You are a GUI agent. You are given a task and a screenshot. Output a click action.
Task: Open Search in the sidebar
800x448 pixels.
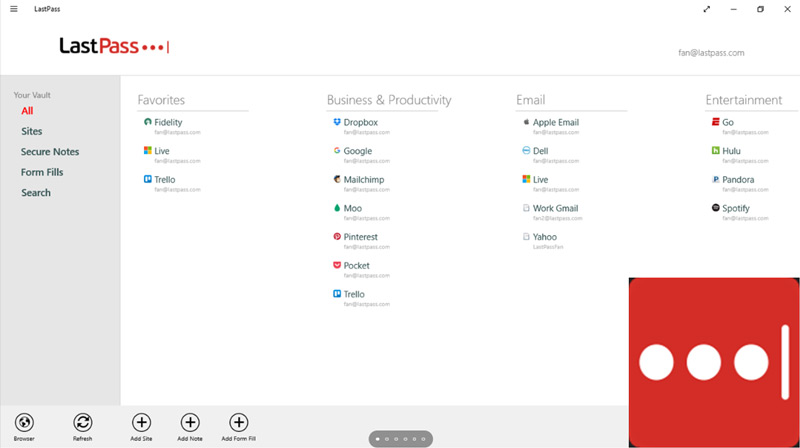pos(36,192)
